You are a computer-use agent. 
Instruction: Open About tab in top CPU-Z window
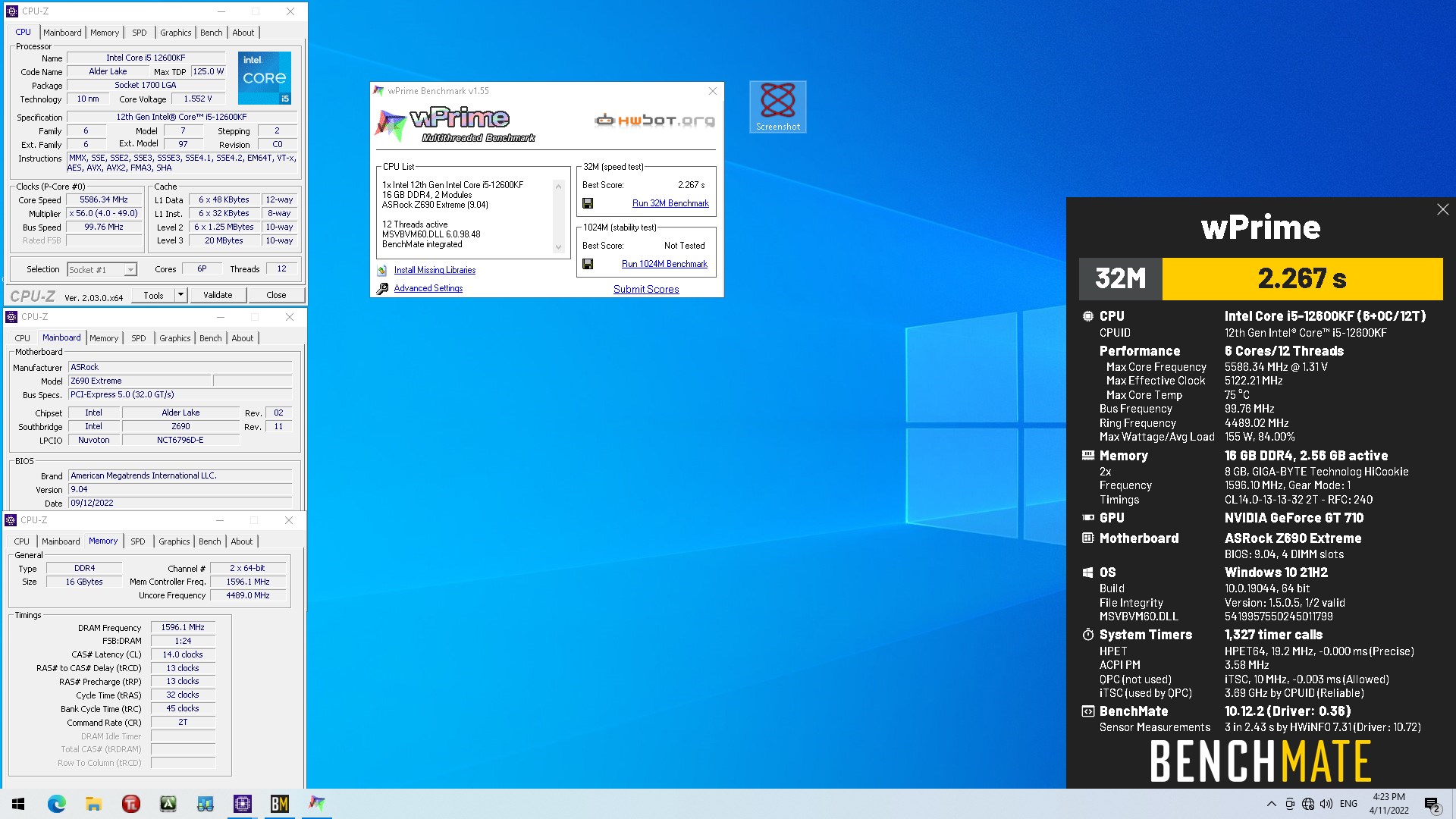pyautogui.click(x=243, y=33)
